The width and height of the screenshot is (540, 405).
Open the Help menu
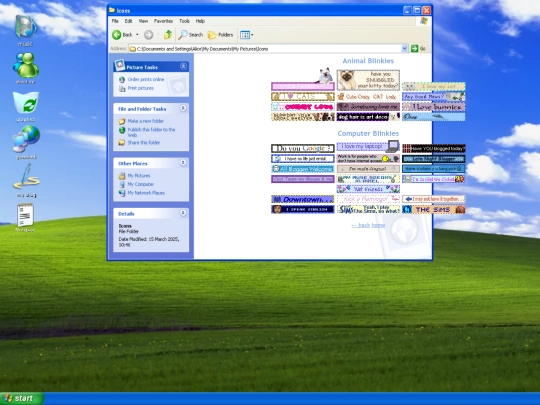[200, 21]
